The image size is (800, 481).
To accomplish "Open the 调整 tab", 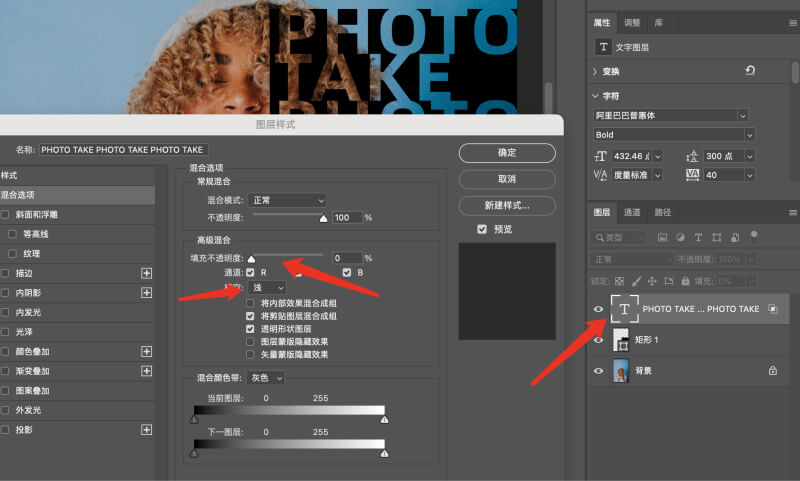I will click(632, 22).
